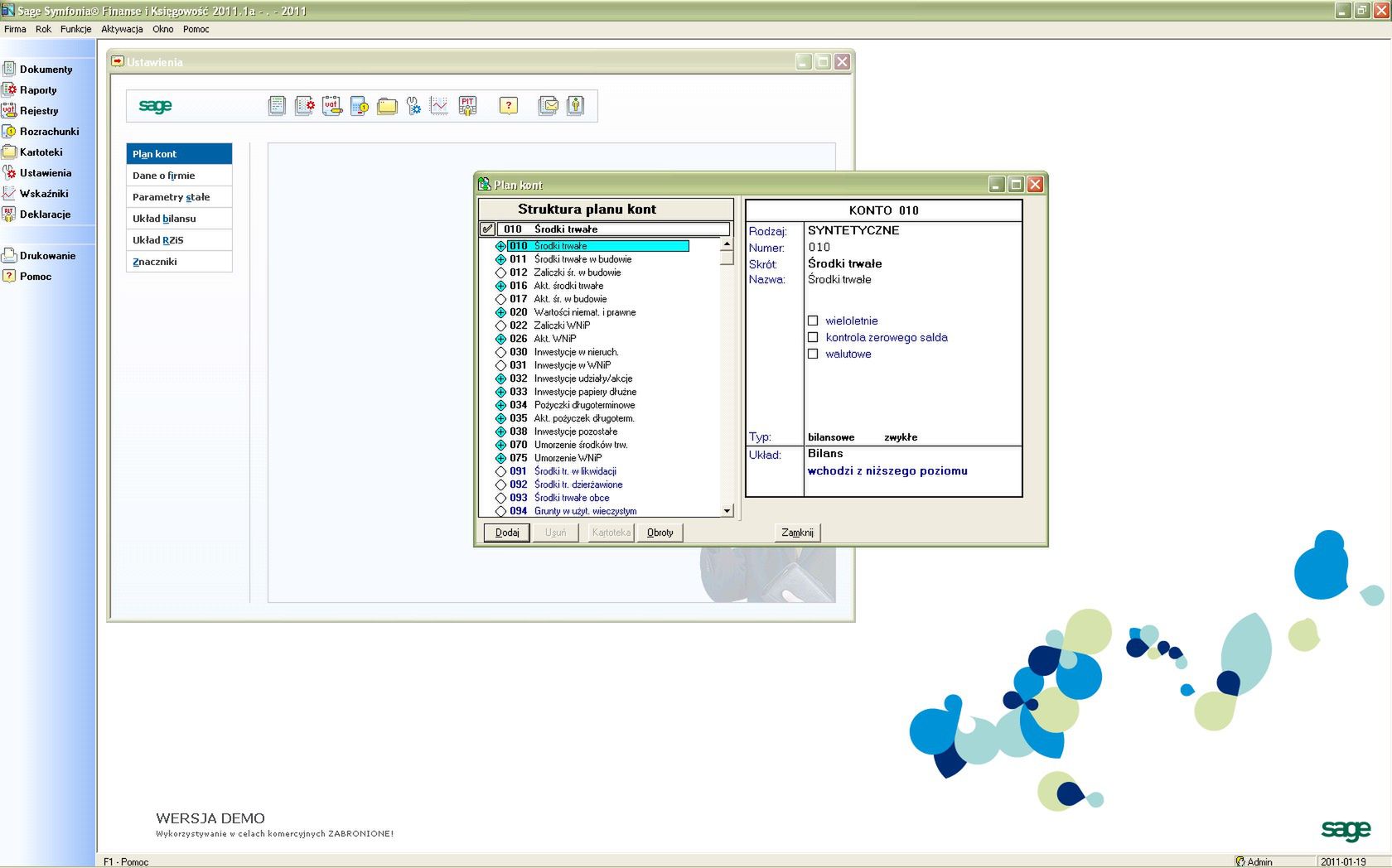Screen dimensions: 1392x868
Task: Click the Rozrachunki calculator toolbar icon
Action: (359, 106)
